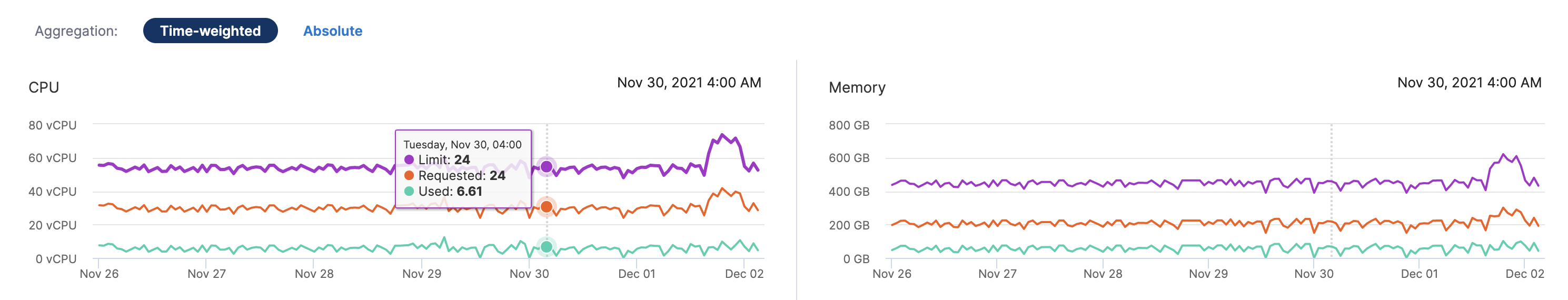Viewport: 1568px width, 300px height.
Task: Click Dec 01 tick on CPU axis
Action: 637,274
